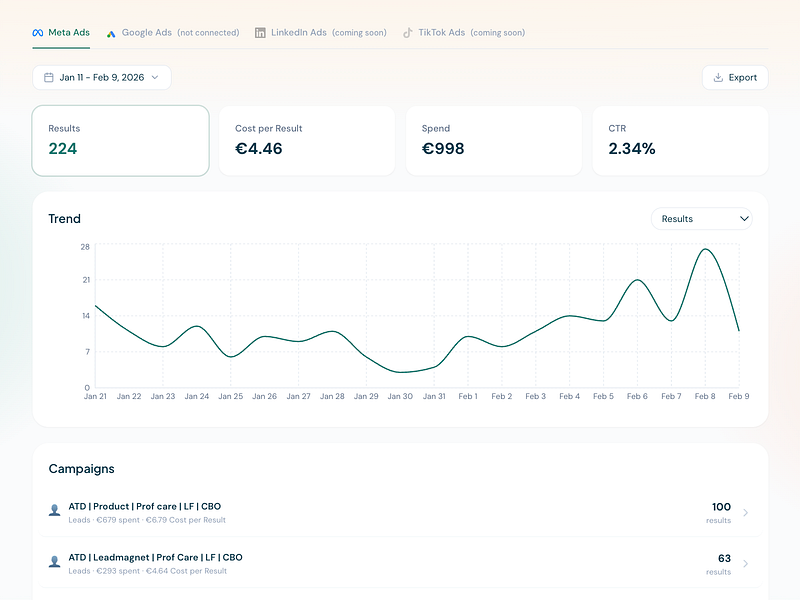Screen dimensions: 800x600
Task: Click the calendar icon in date picker
Action: click(x=48, y=78)
